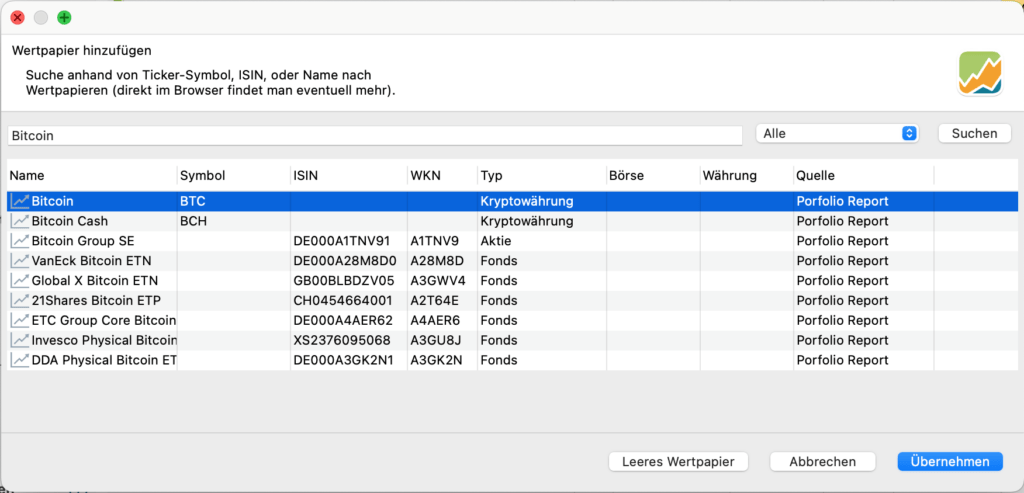
Task: Select the Bitcoin Group SE row name
Action: (x=83, y=242)
